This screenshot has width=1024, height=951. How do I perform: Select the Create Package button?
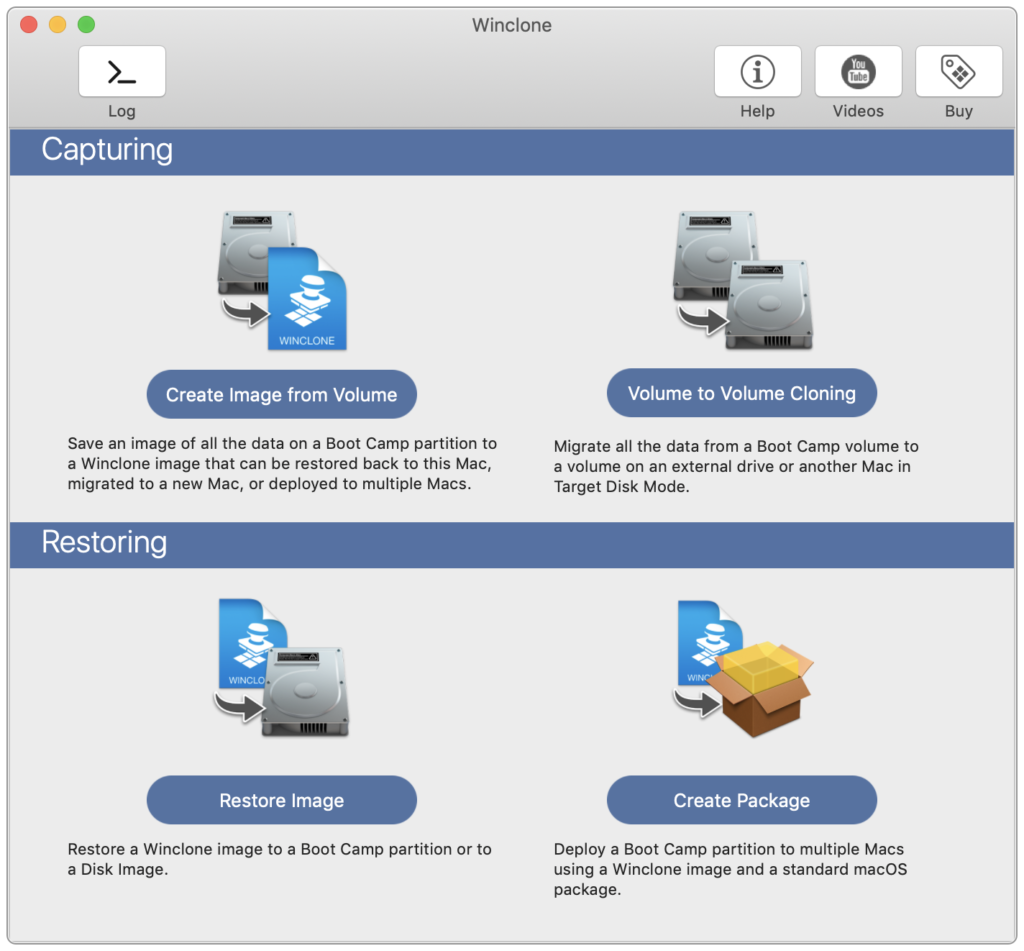[741, 800]
